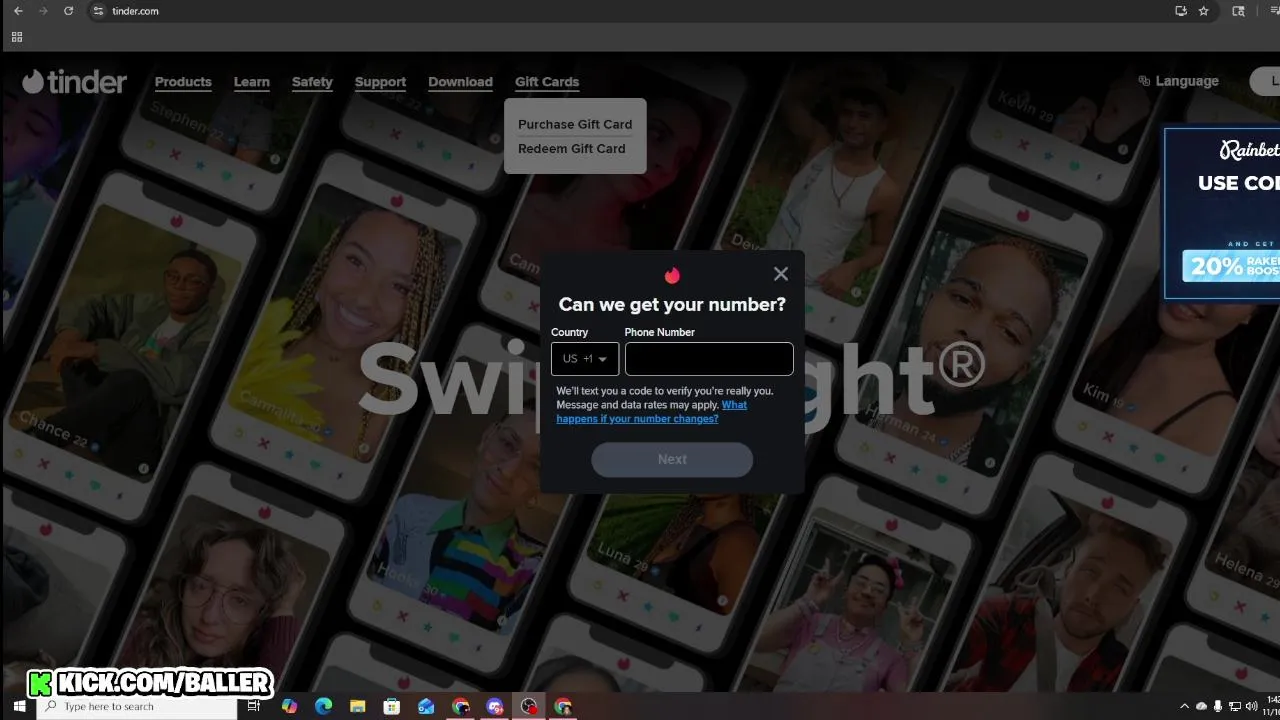Image resolution: width=1280 pixels, height=720 pixels.
Task: Open Microsoft Edge from taskbar
Action: click(323, 706)
